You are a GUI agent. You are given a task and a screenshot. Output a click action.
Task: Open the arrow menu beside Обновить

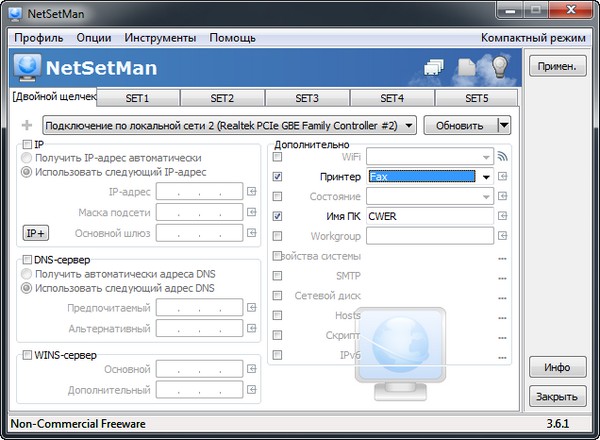point(504,126)
